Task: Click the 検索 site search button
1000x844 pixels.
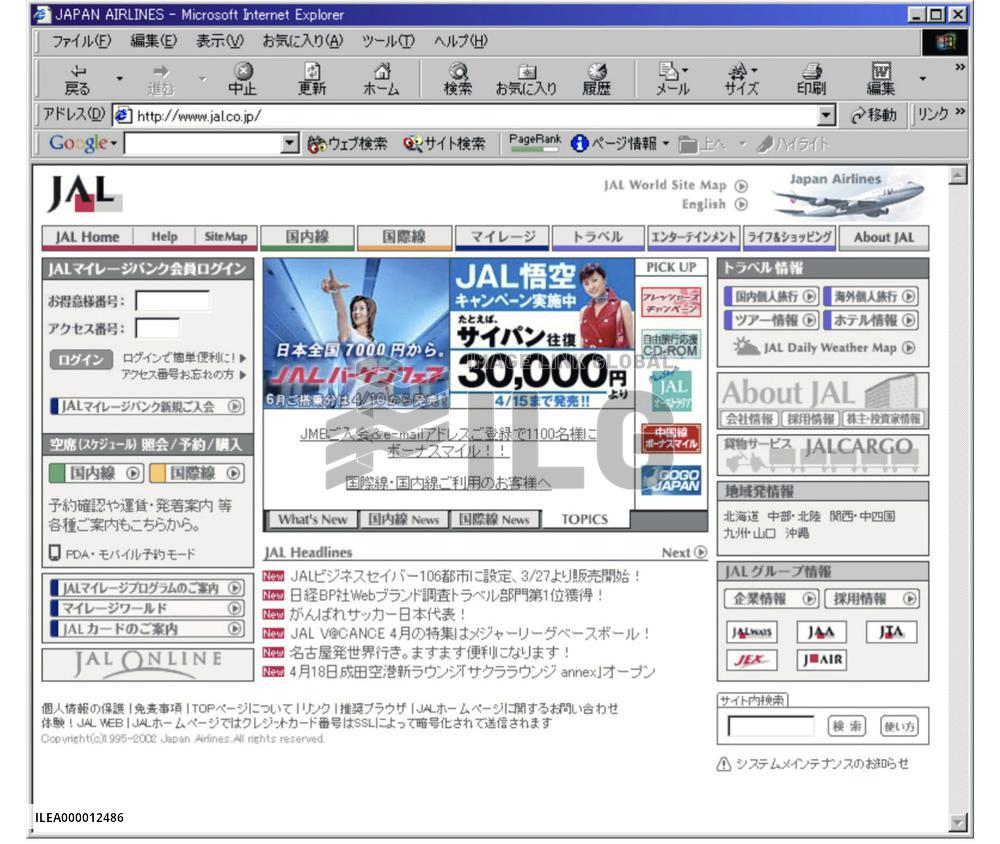Action: (846, 726)
